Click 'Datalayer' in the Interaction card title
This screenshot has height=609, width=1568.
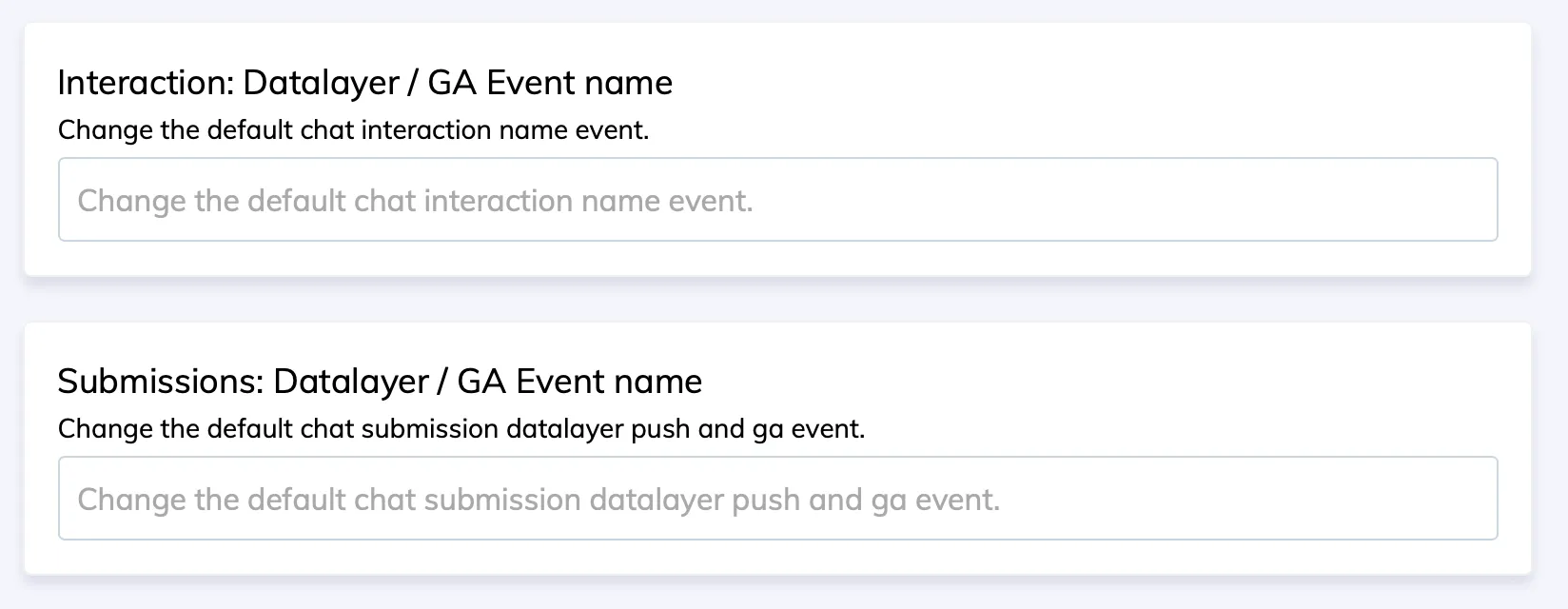pyautogui.click(x=321, y=83)
